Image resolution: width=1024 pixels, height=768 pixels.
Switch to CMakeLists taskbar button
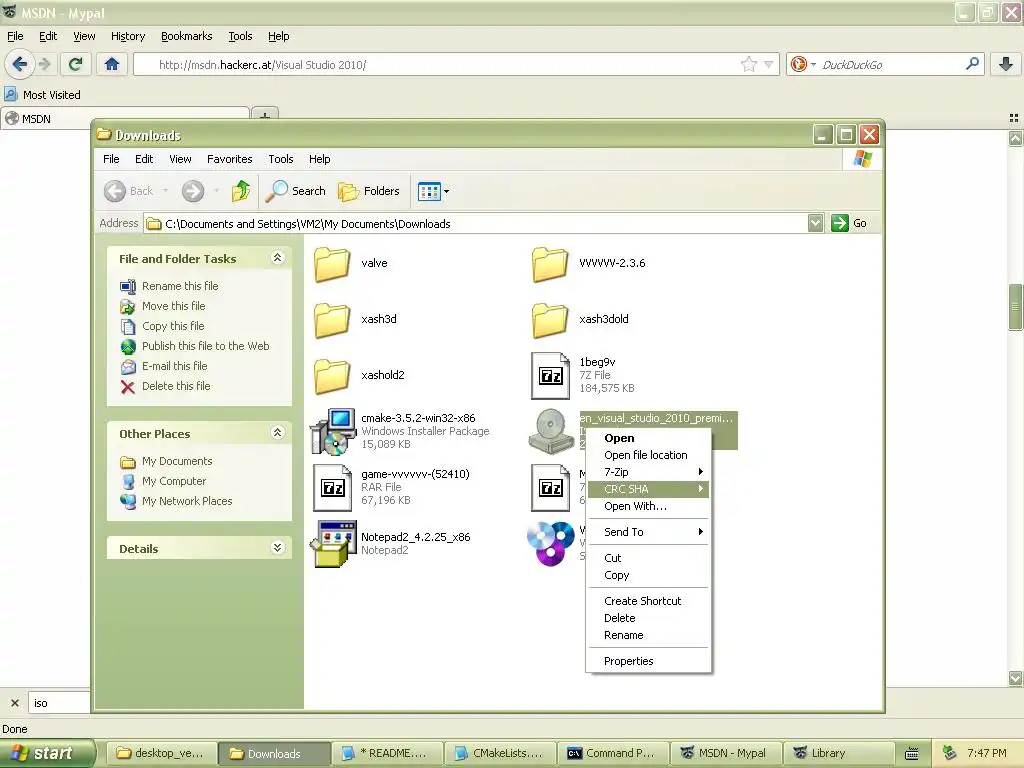pyautogui.click(x=502, y=754)
